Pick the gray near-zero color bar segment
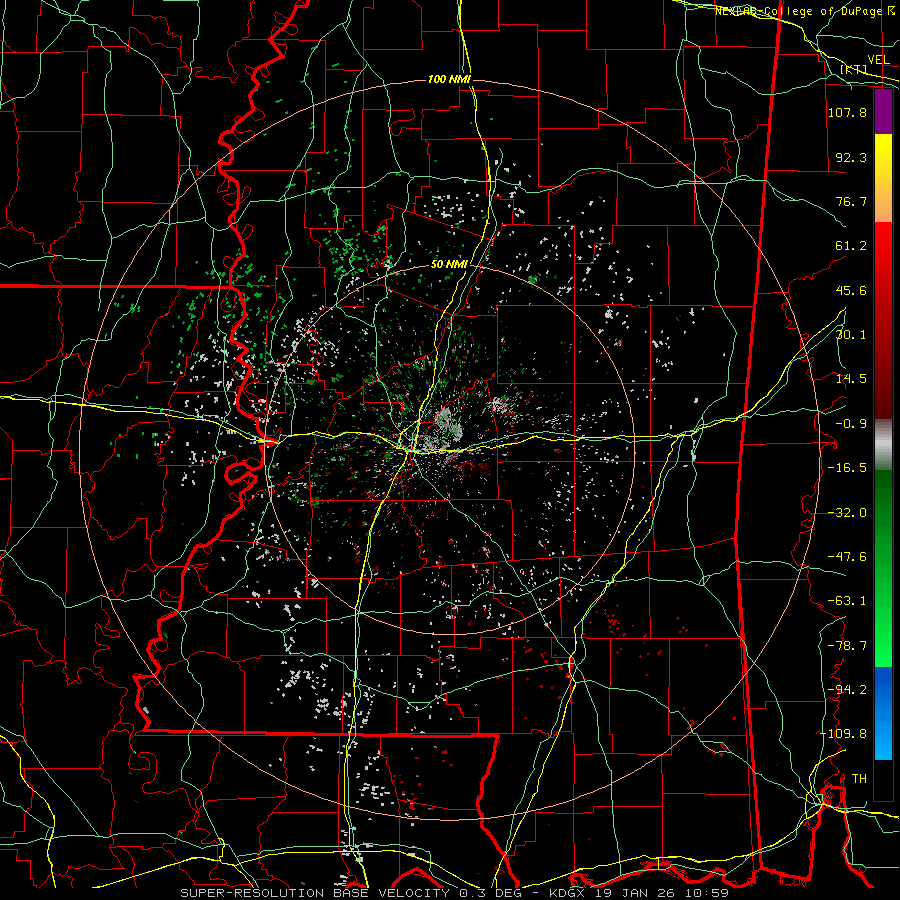 [x=883, y=445]
